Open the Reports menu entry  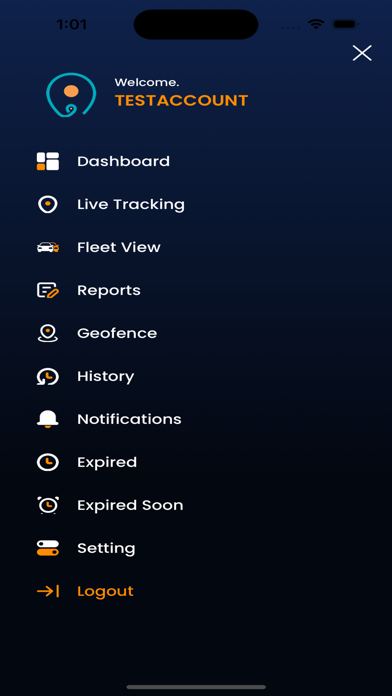(x=109, y=291)
